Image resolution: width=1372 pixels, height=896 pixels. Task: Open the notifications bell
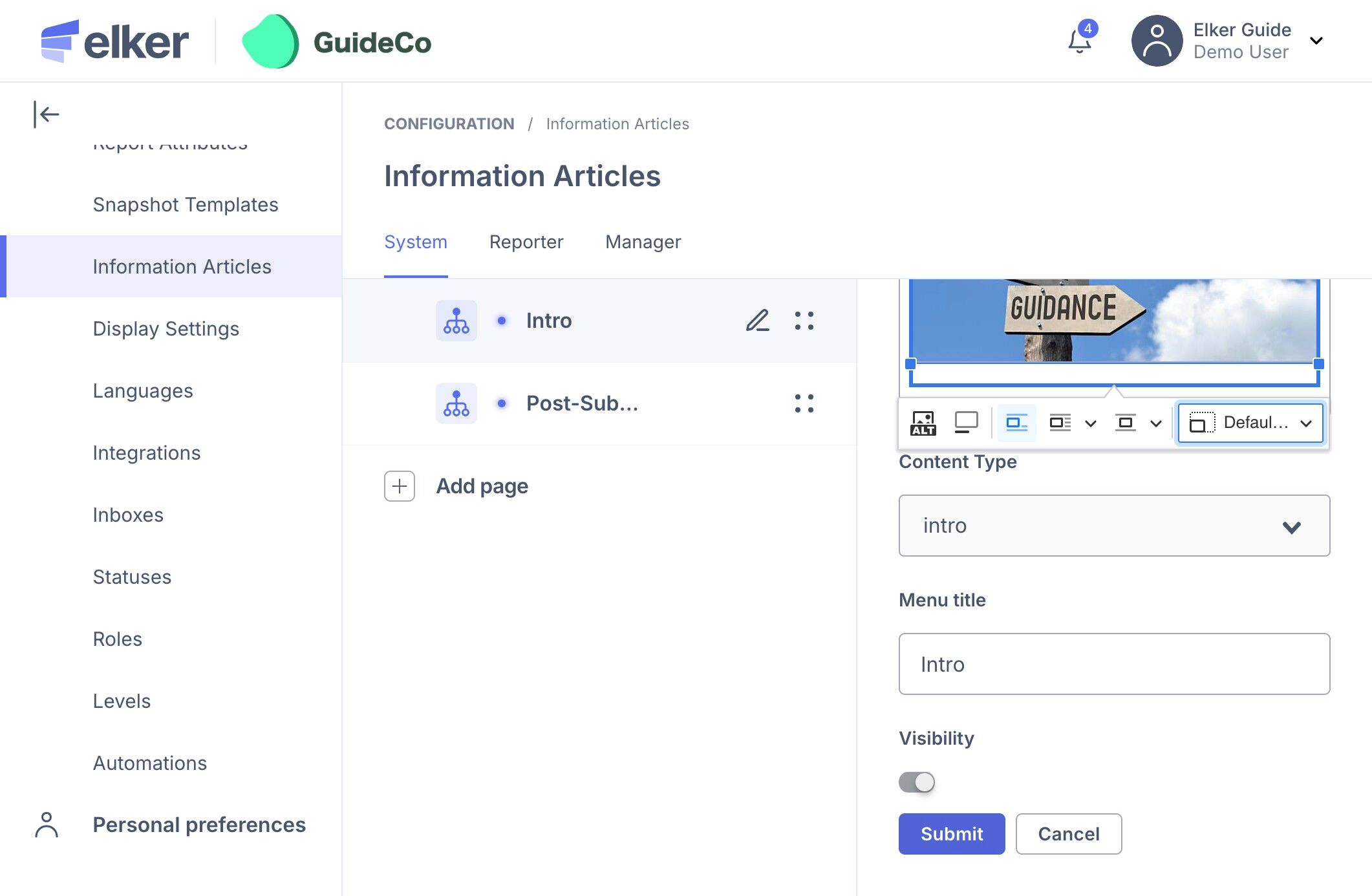click(1079, 41)
